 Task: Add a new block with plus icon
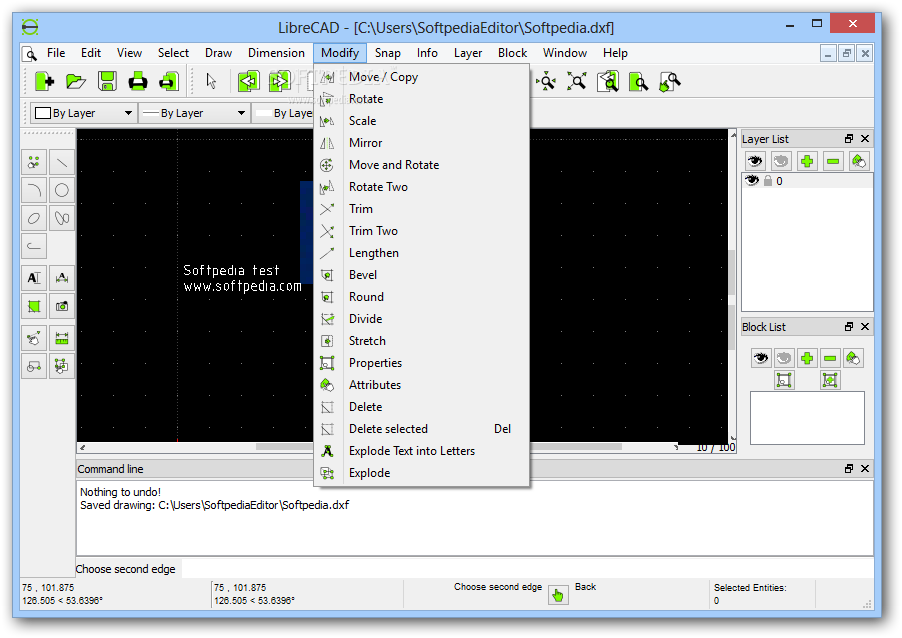[x=807, y=358]
